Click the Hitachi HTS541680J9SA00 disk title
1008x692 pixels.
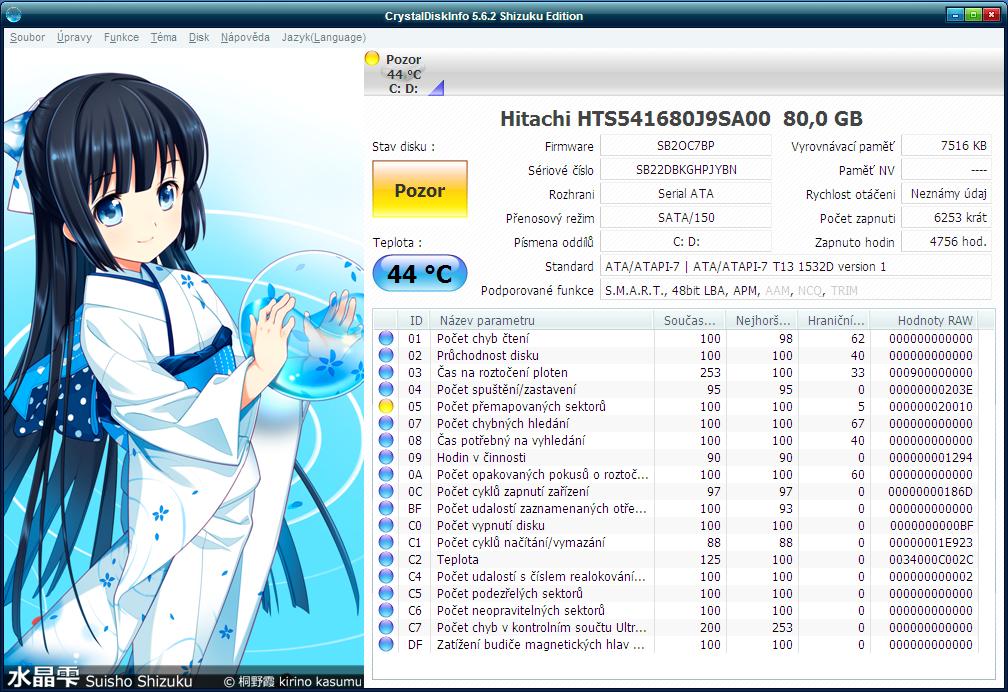pyautogui.click(x=681, y=118)
